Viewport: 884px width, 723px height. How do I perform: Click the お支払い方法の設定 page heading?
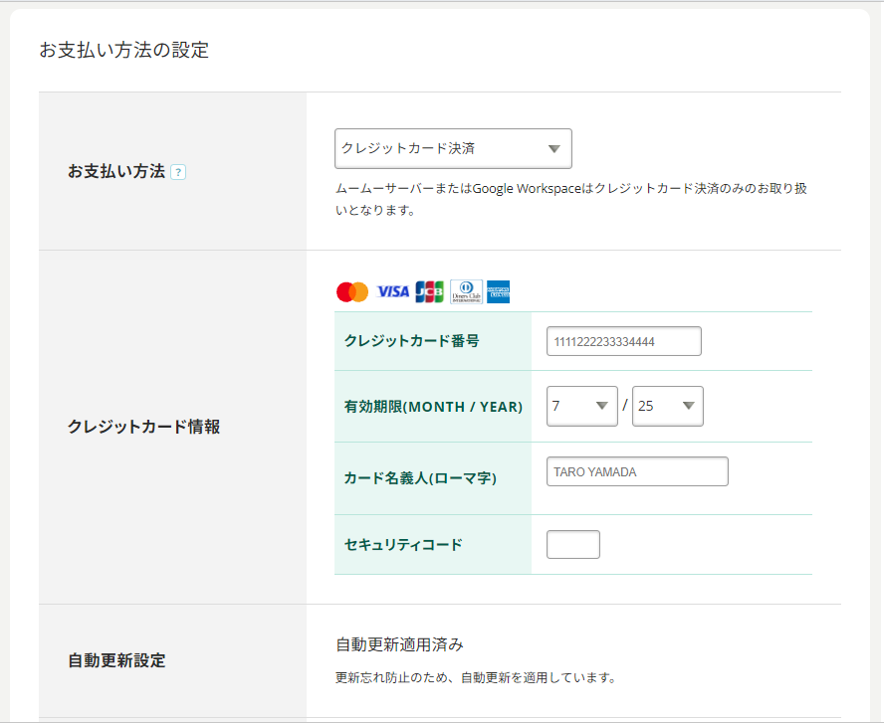[124, 50]
